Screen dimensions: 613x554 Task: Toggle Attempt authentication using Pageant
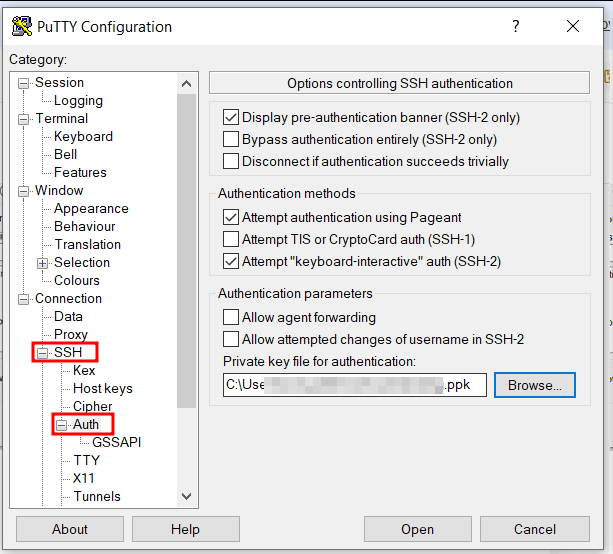[231, 217]
